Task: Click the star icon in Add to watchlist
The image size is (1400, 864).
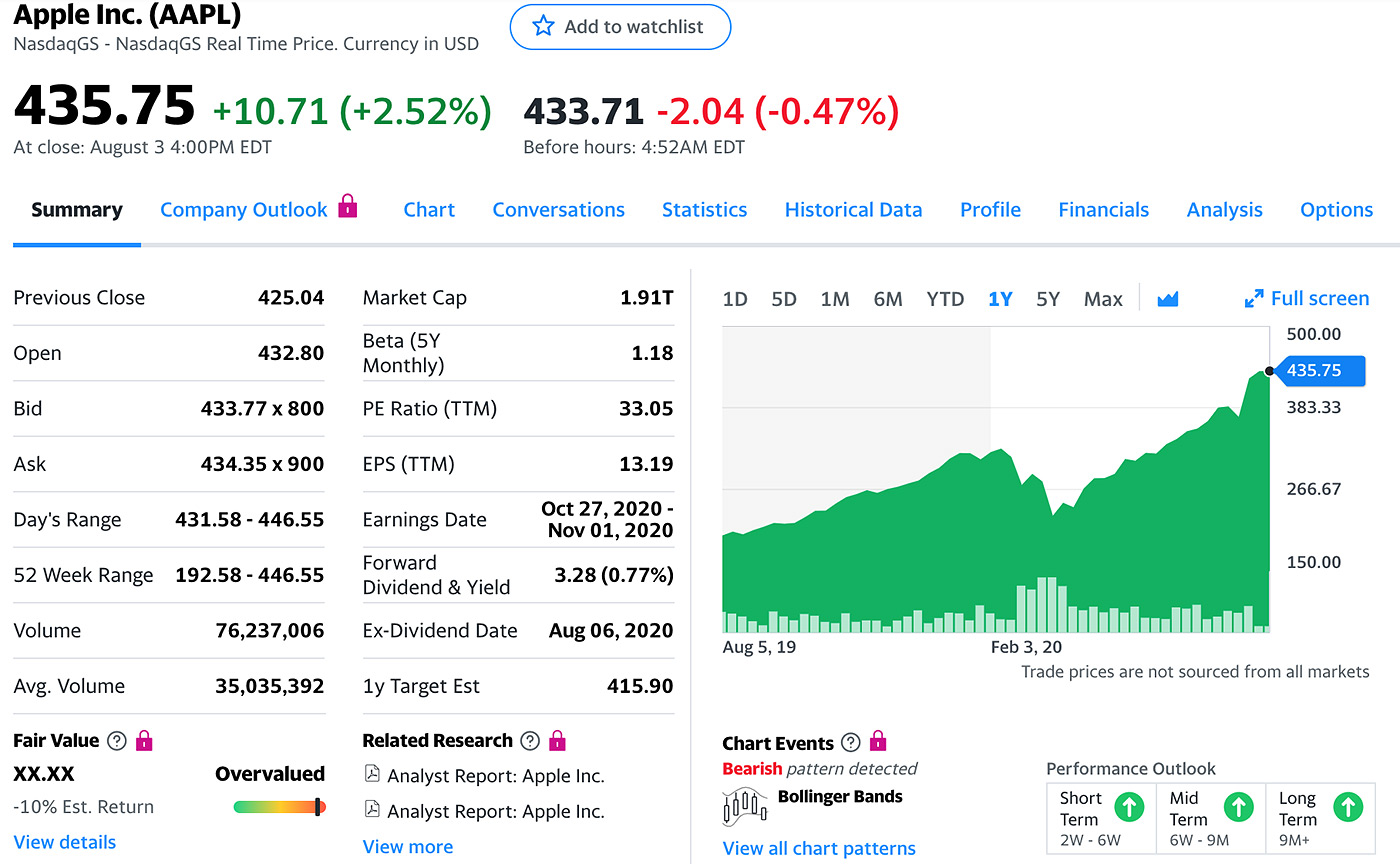Action: [x=543, y=27]
